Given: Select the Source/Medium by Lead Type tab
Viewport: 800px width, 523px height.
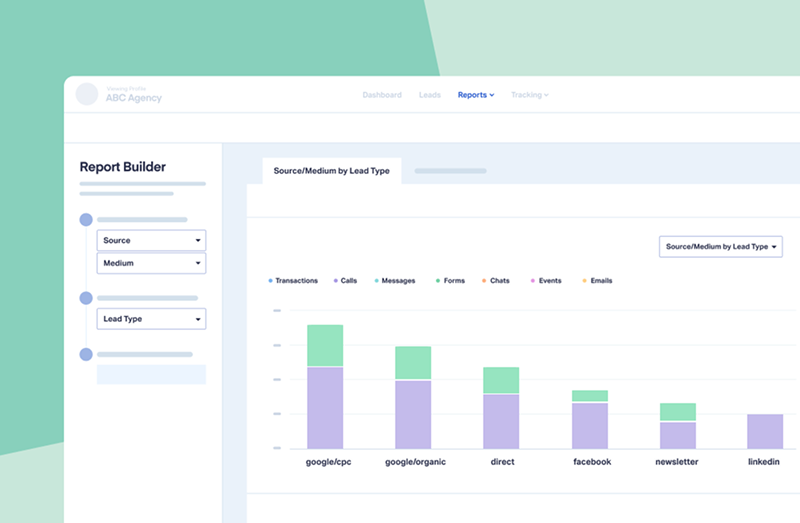Looking at the screenshot, I should pos(332,171).
